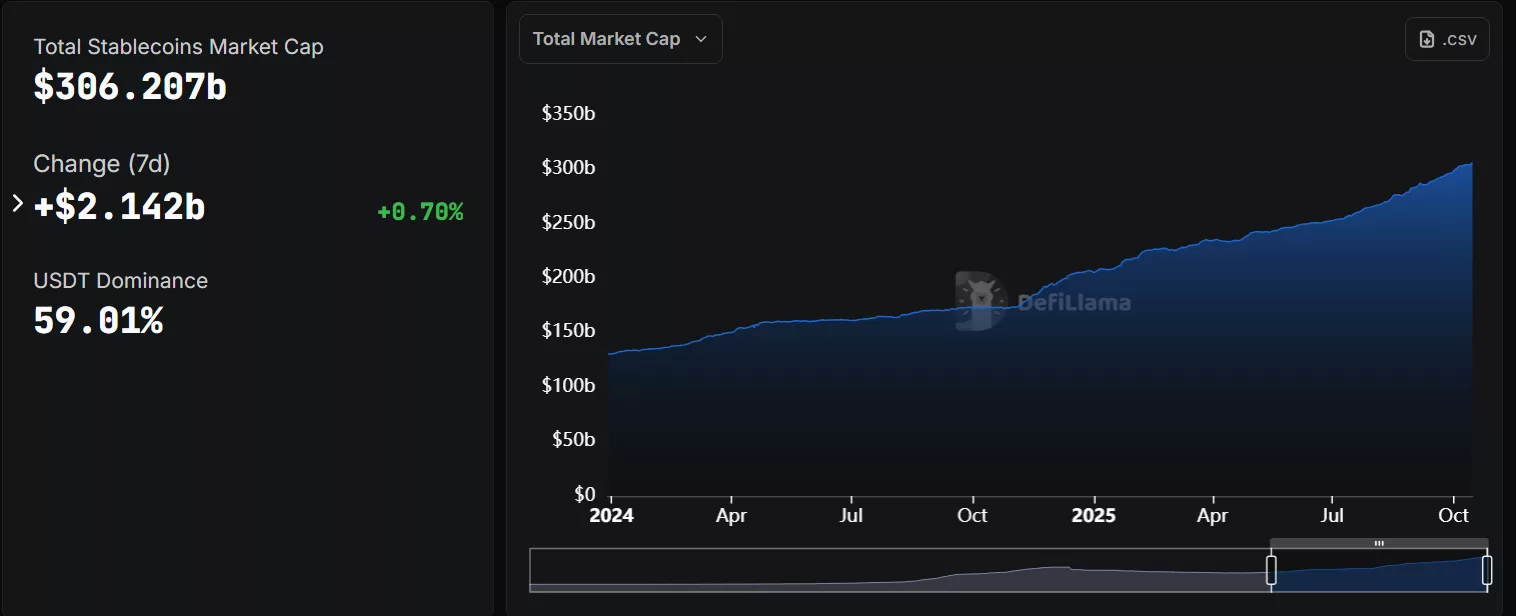This screenshot has width=1516, height=616.
Task: Open the Total Market Cap metric dropdown
Action: pos(620,38)
